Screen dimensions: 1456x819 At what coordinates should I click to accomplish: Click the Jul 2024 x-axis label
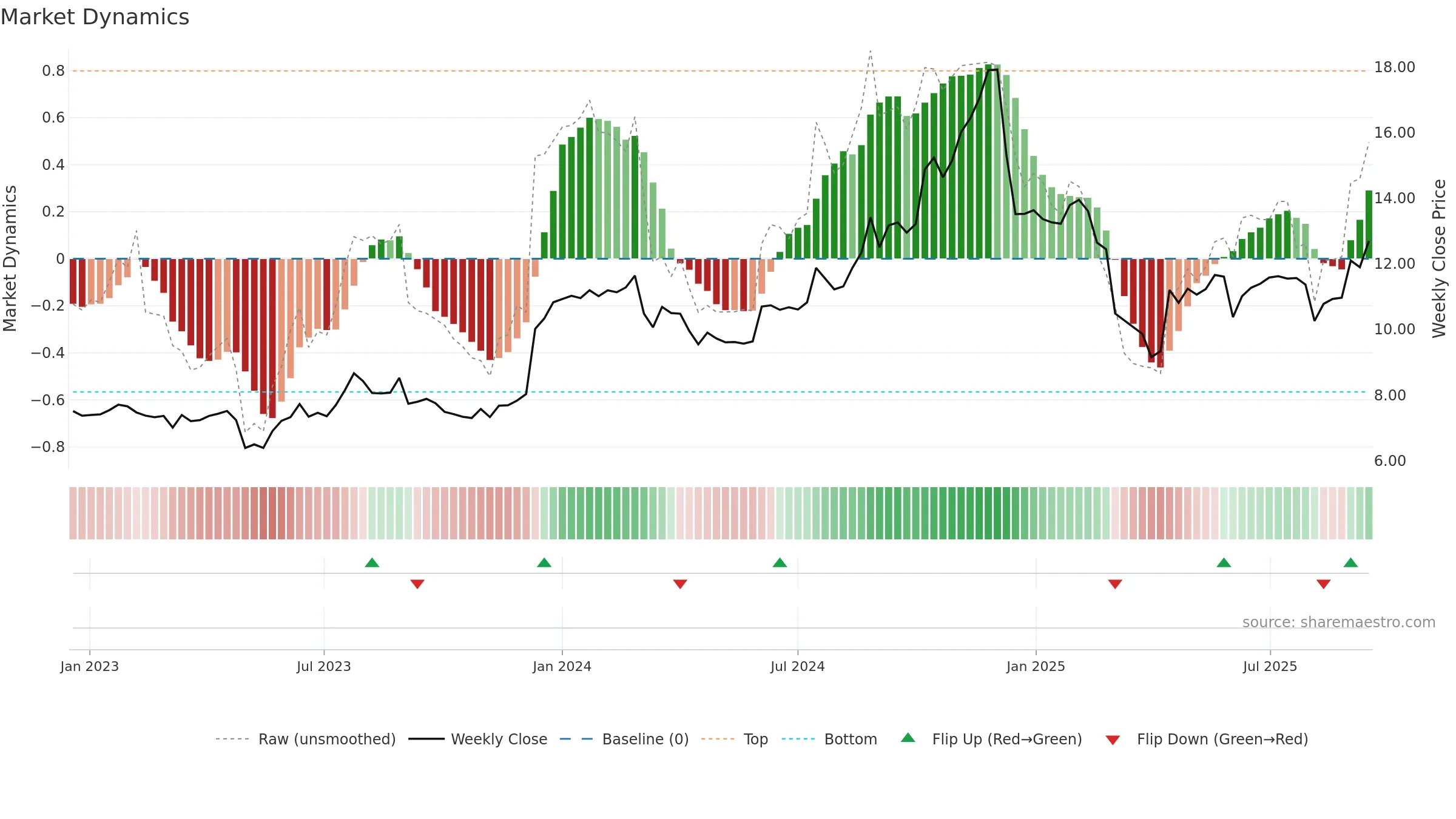[x=798, y=666]
